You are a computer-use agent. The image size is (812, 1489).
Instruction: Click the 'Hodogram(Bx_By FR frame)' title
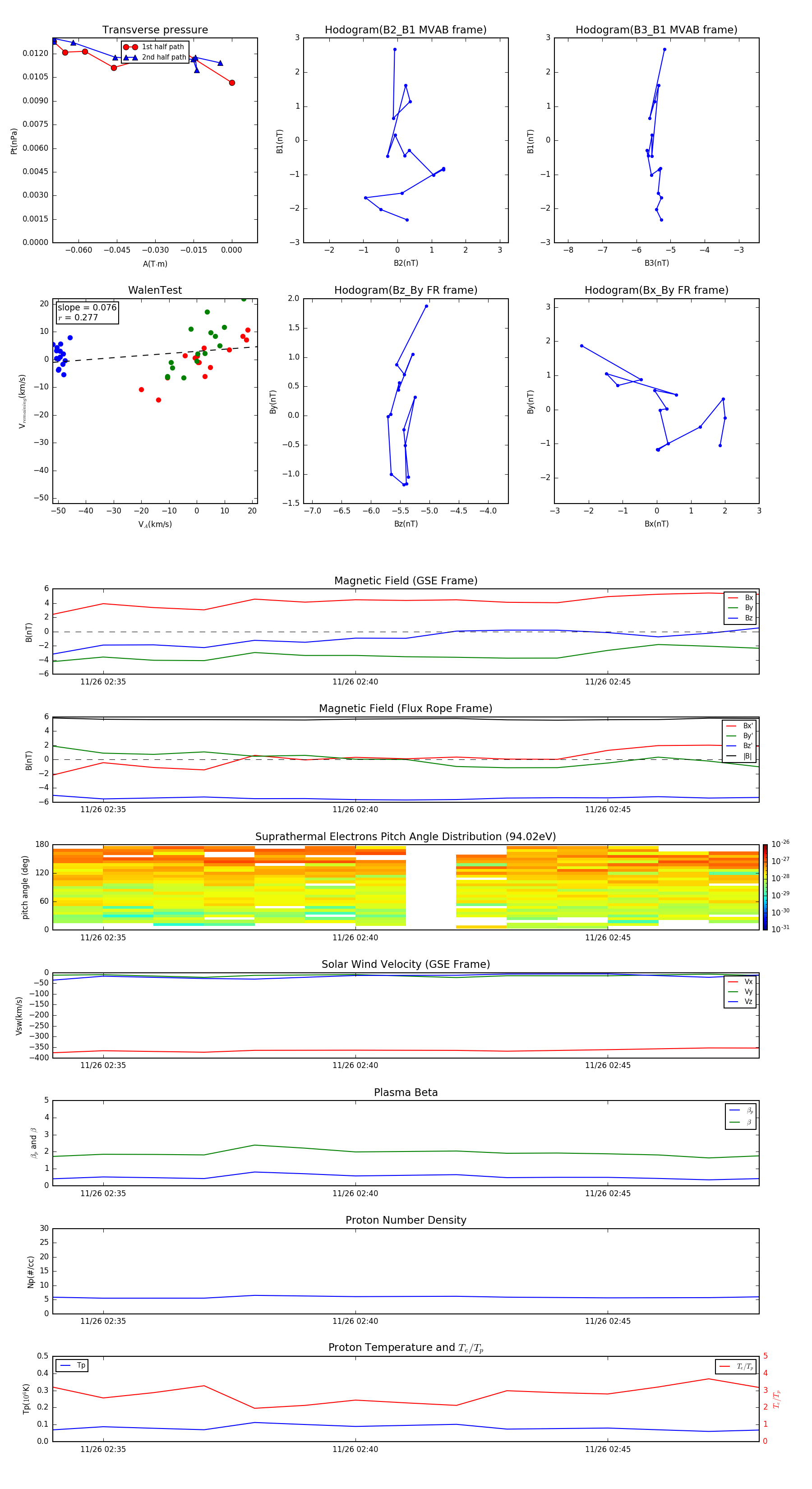(656, 290)
